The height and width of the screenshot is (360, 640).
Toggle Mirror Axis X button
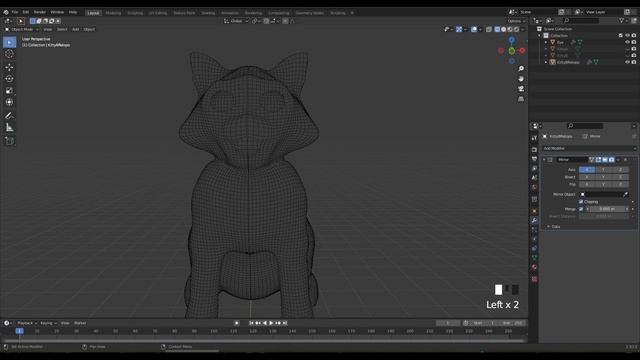pyautogui.click(x=587, y=169)
